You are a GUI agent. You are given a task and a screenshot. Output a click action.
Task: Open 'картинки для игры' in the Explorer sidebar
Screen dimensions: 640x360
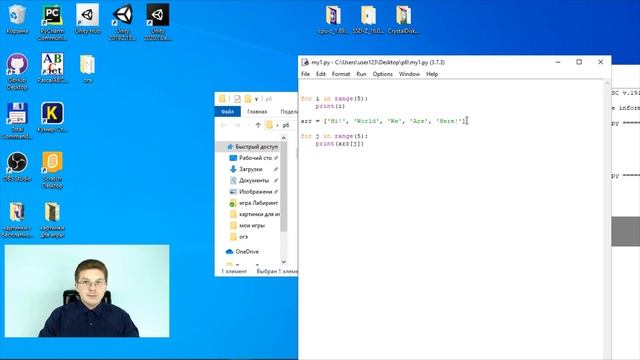[x=254, y=214]
